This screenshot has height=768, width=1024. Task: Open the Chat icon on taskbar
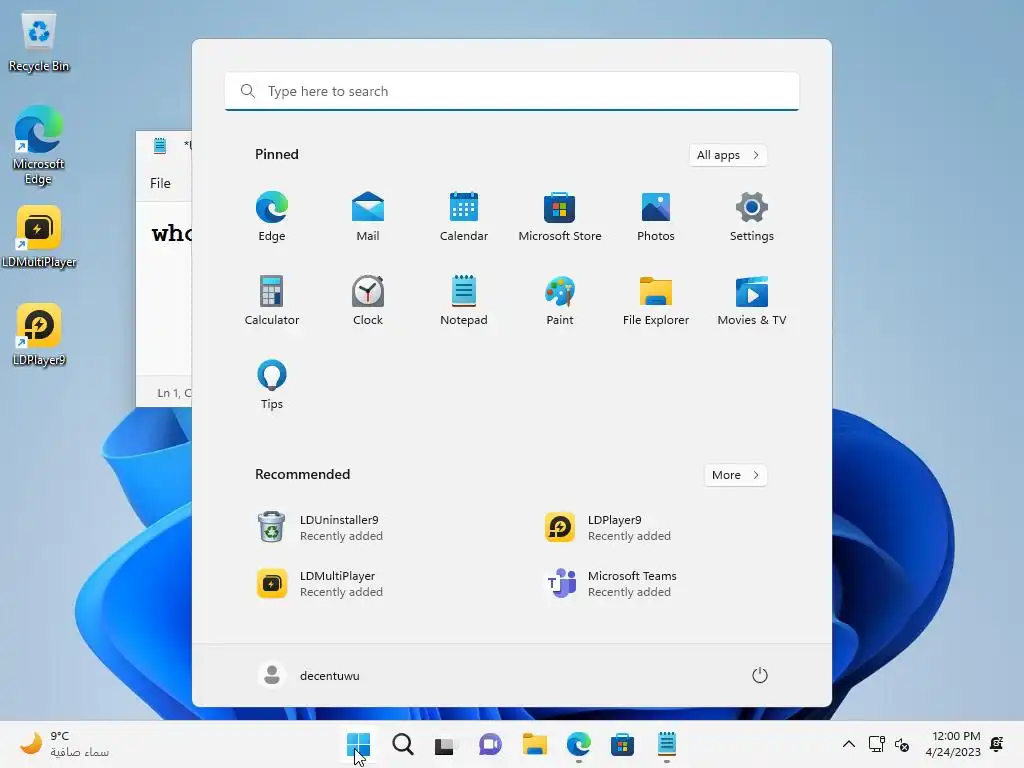point(490,744)
